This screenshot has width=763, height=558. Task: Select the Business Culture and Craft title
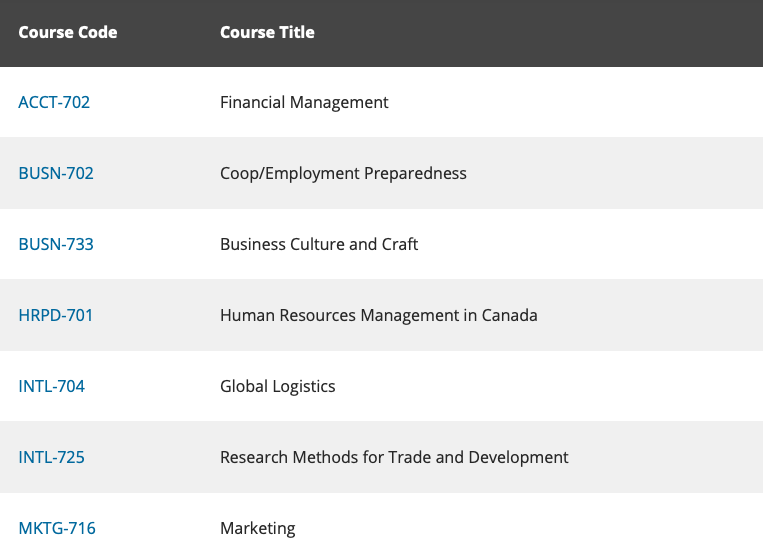click(319, 244)
